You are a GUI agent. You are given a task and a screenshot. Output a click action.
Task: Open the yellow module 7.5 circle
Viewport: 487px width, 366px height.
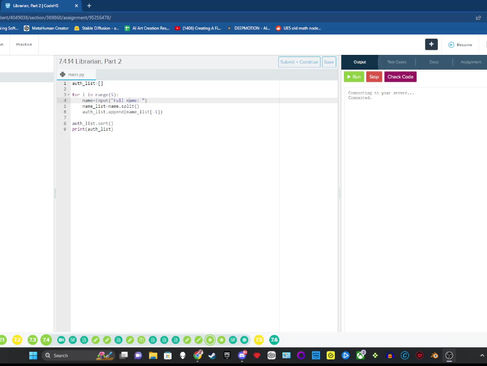[259, 340]
